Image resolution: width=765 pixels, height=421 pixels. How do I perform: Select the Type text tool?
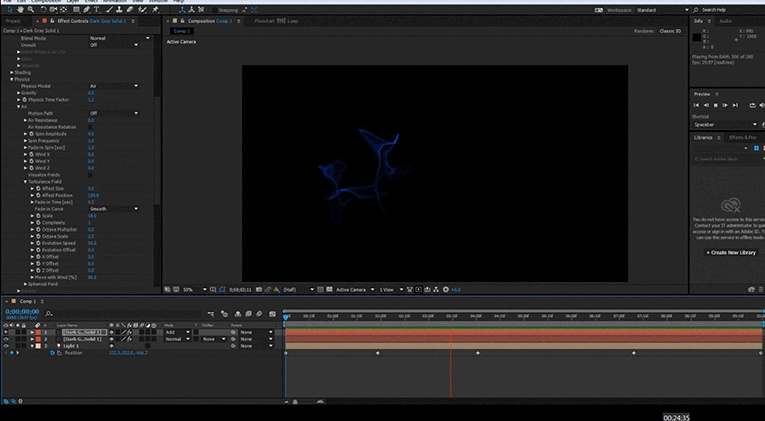[97, 10]
